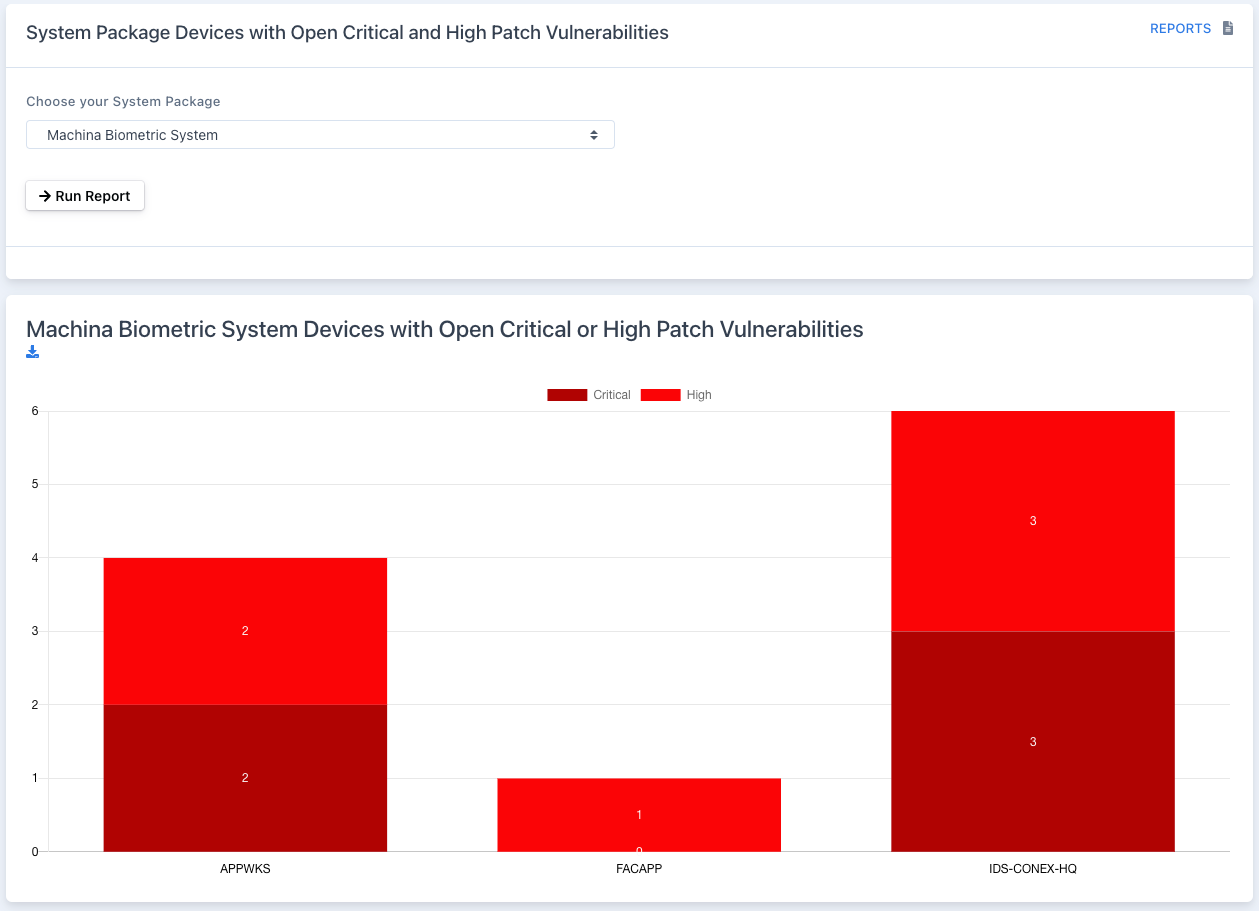Click the APPWKS axis label
The height and width of the screenshot is (911, 1259).
pyautogui.click(x=245, y=869)
